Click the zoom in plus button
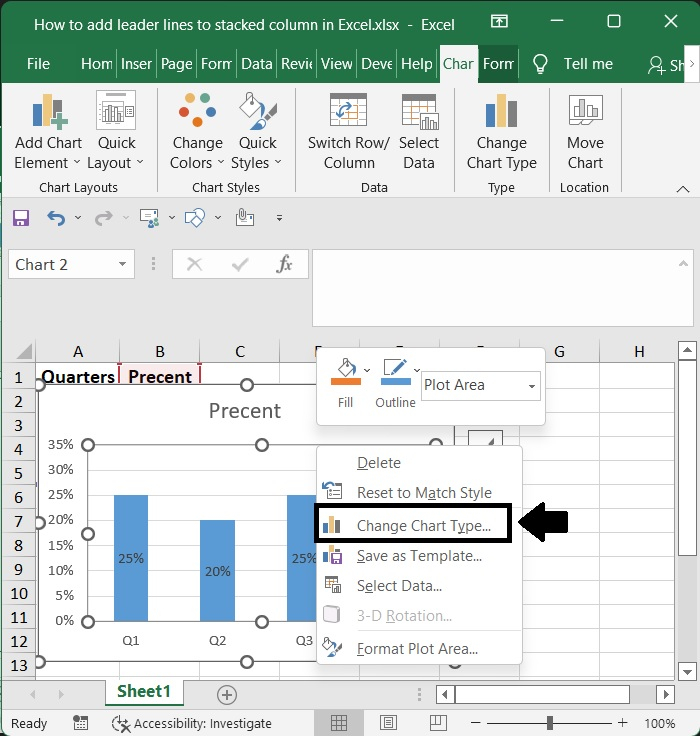This screenshot has height=736, width=700. click(623, 723)
